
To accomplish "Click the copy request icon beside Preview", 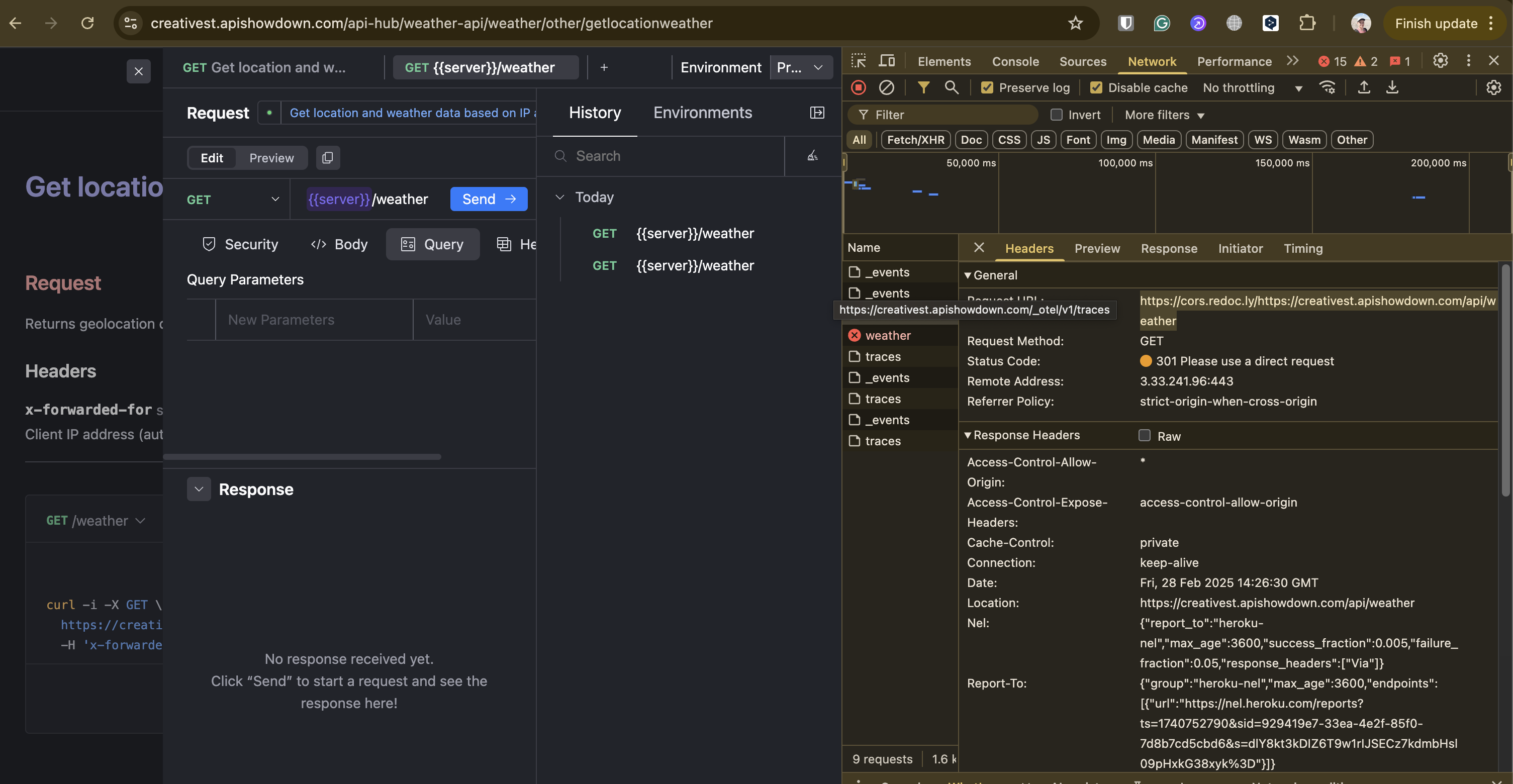I will coord(328,158).
